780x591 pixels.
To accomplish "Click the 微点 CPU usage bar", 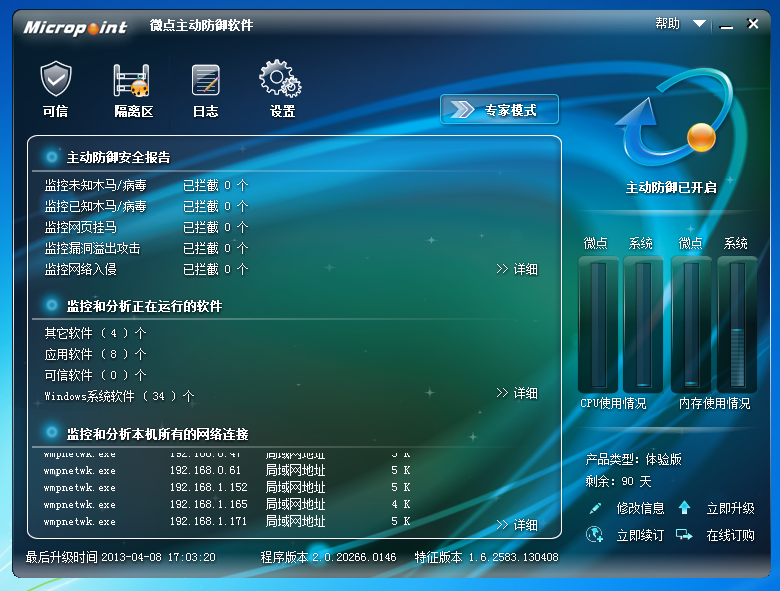I will (598, 324).
